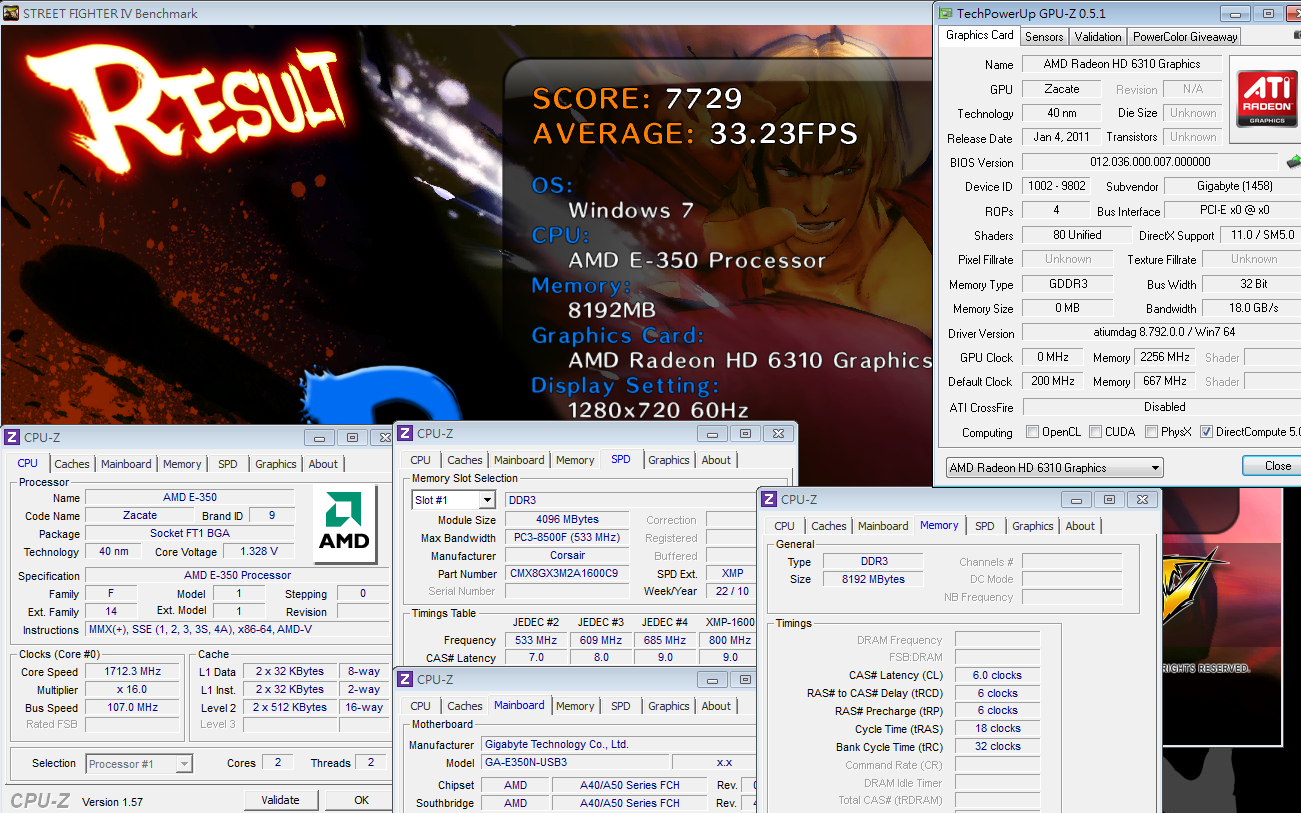This screenshot has width=1301, height=813.
Task: Minimize the CPU-Z Memory window
Action: pyautogui.click(x=1077, y=499)
